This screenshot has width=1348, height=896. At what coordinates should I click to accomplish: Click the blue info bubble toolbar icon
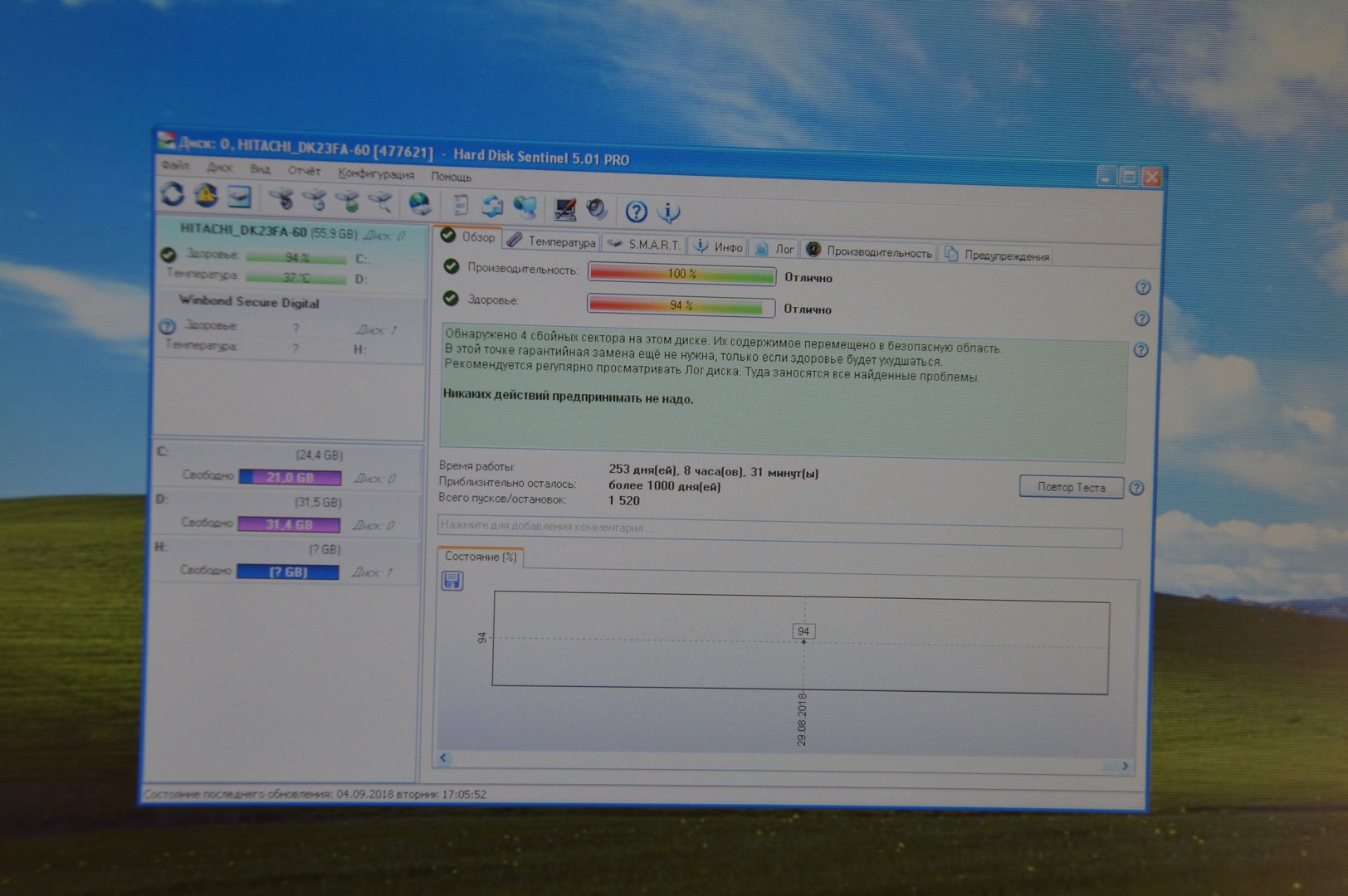668,212
